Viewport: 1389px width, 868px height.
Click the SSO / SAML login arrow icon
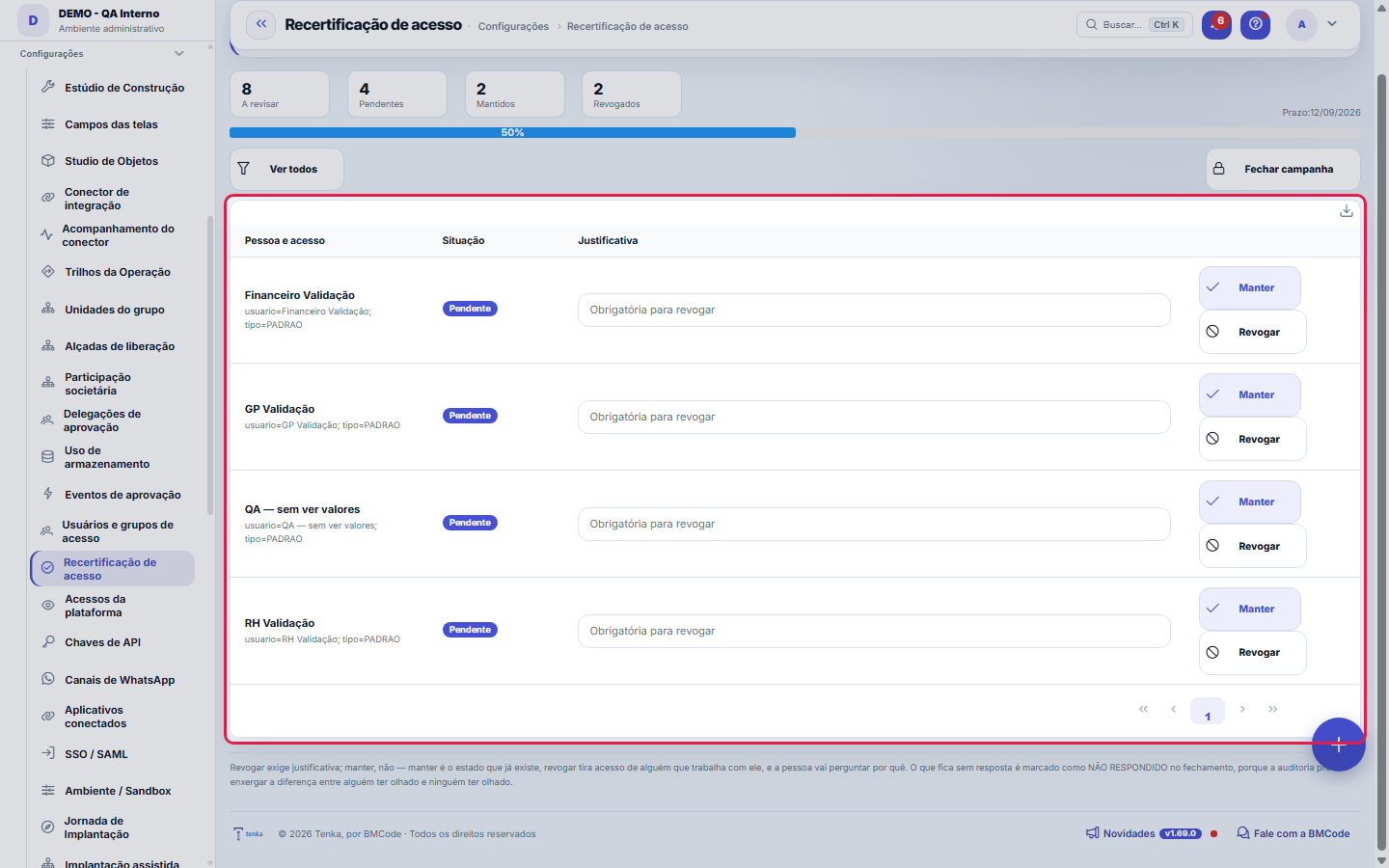(48, 754)
